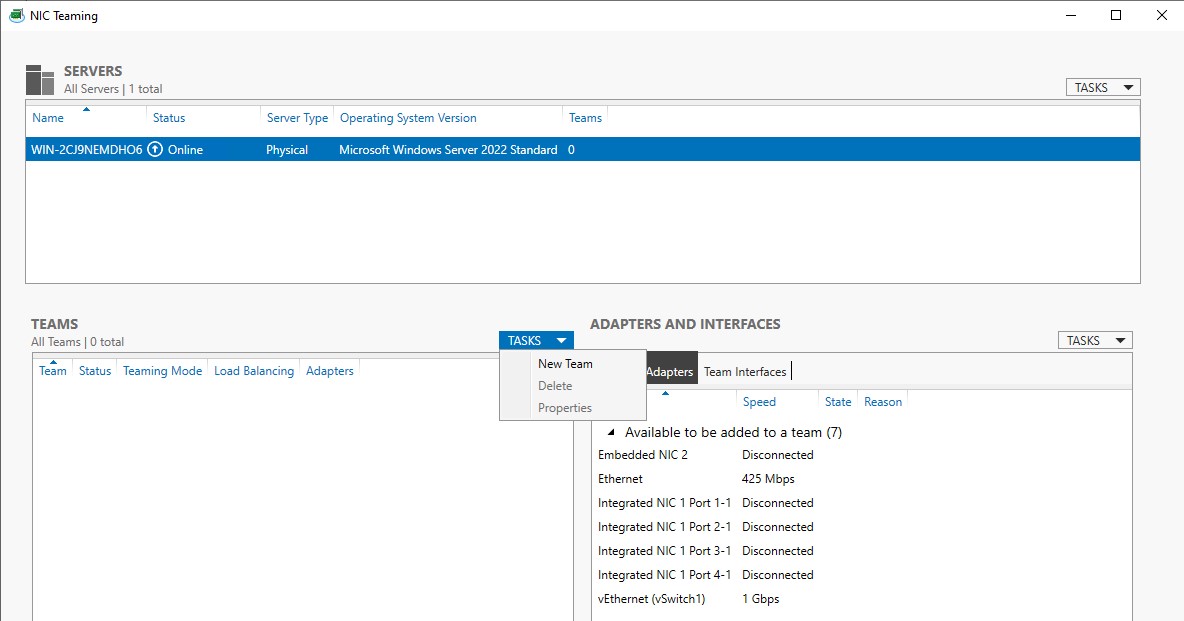
Task: Collapse the Available to be added to a team group
Action: (x=611, y=431)
